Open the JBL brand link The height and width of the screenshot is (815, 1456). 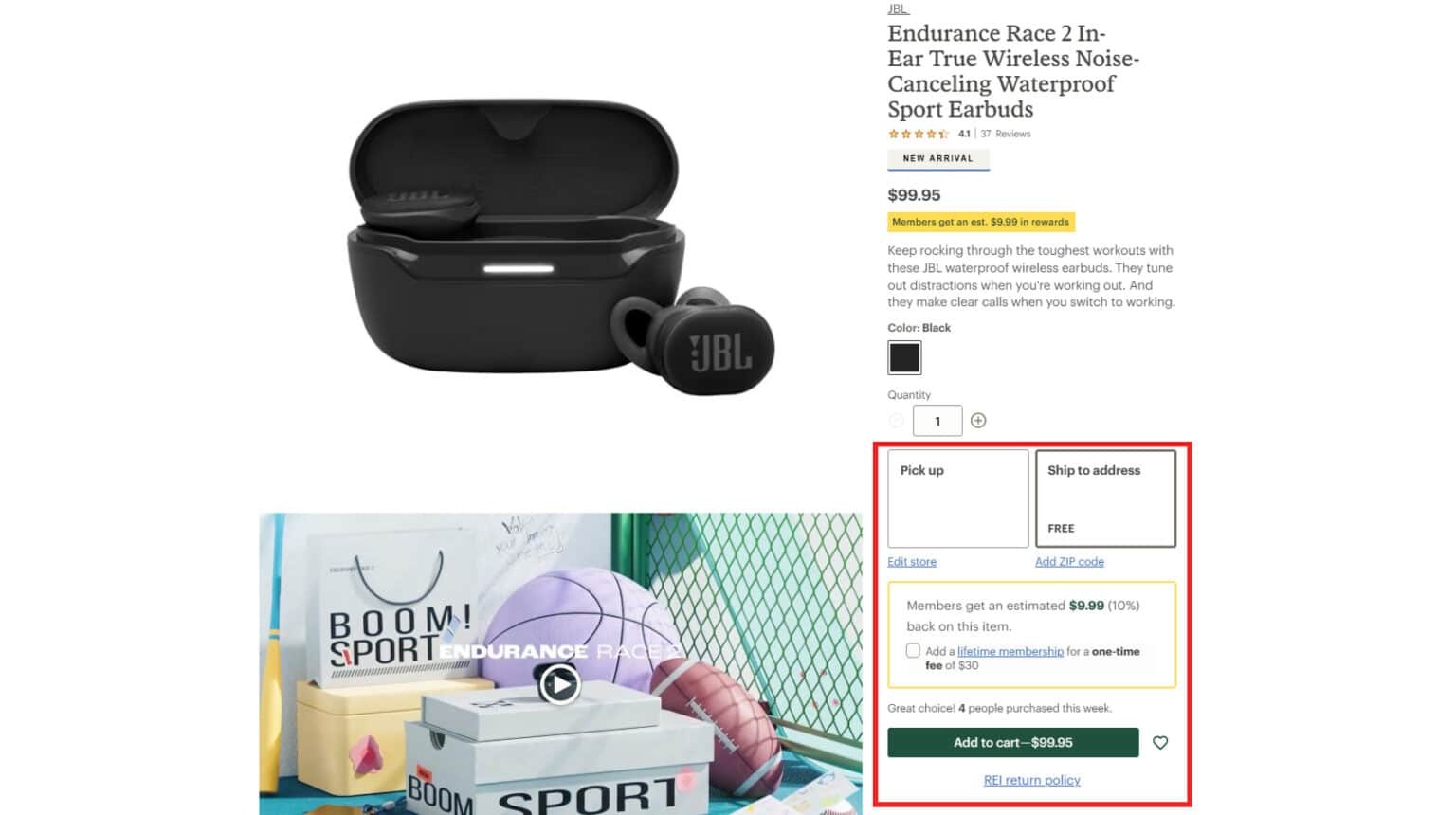click(898, 9)
